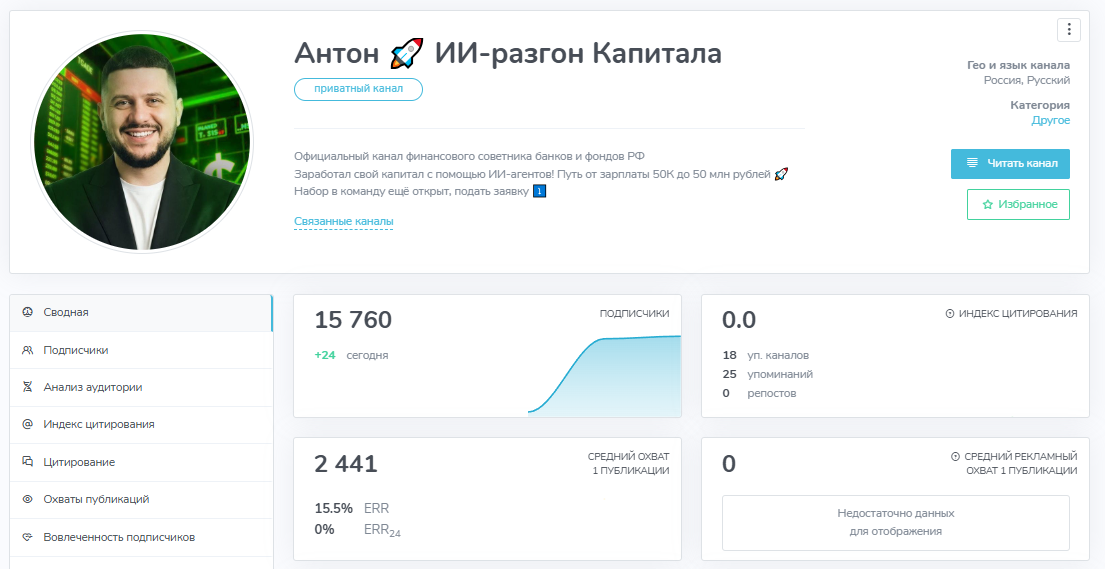Click the Гео и язык канала label
1105x569 pixels.
1018,65
